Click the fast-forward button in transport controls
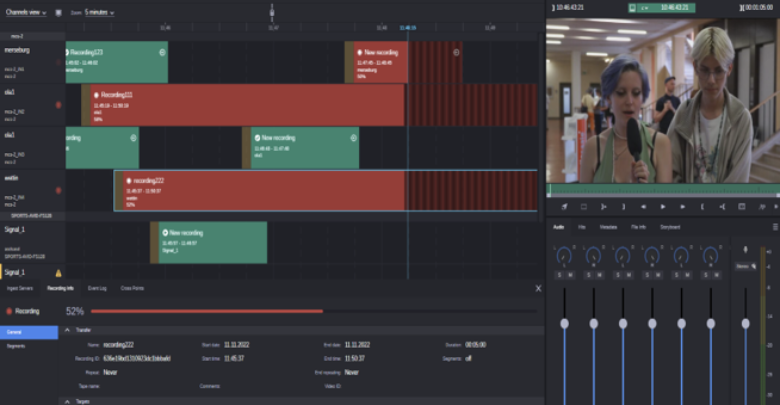The image size is (780, 405). (x=682, y=206)
